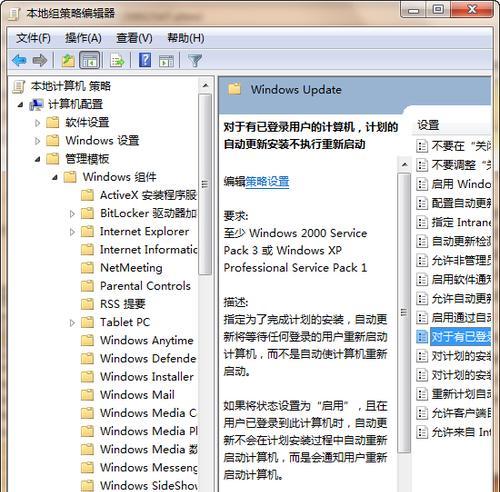Click tree pane scrollbar up arrow
Image resolution: width=500 pixels, height=492 pixels.
[x=205, y=86]
